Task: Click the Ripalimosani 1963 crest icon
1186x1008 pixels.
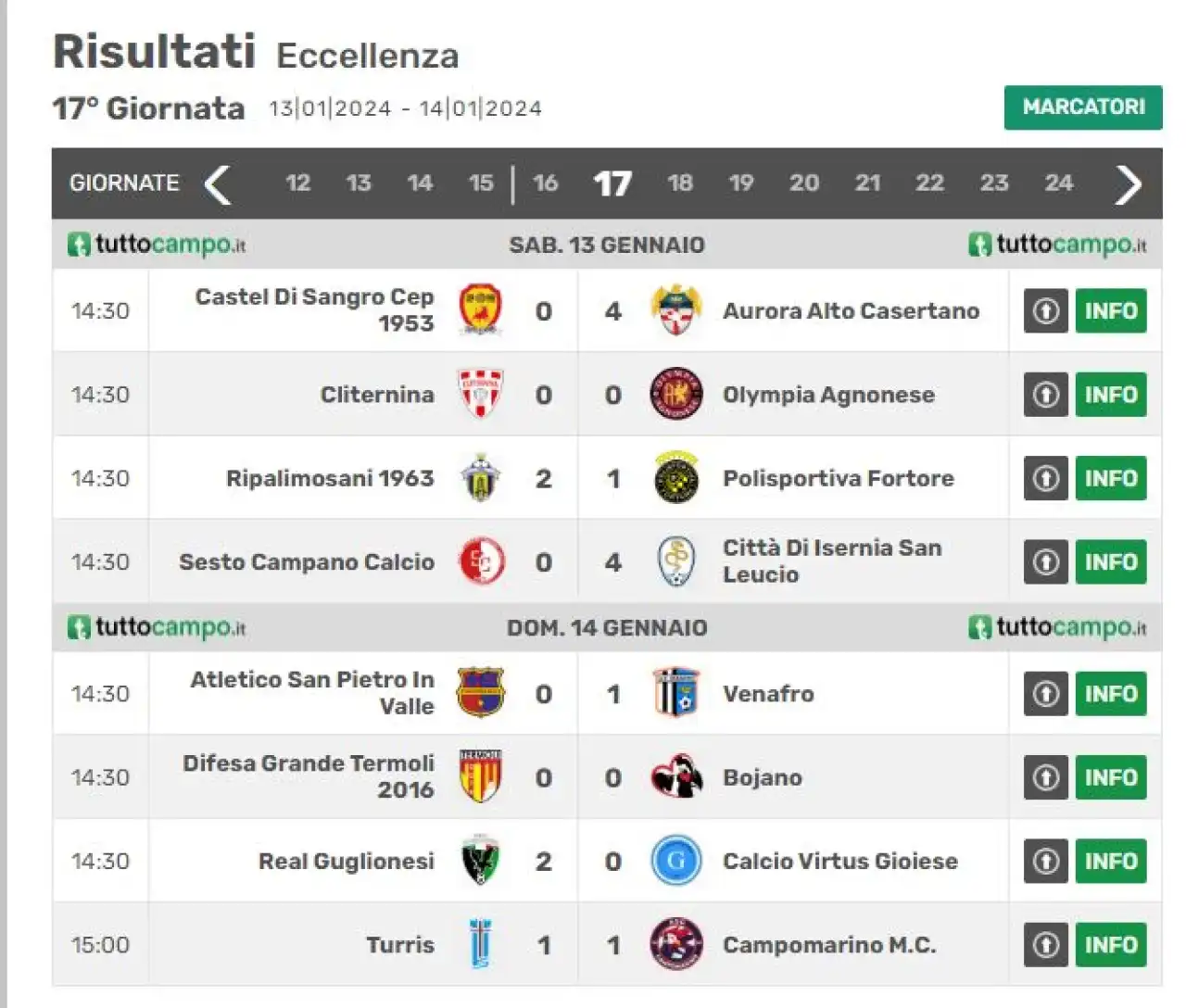Action: coord(481,478)
